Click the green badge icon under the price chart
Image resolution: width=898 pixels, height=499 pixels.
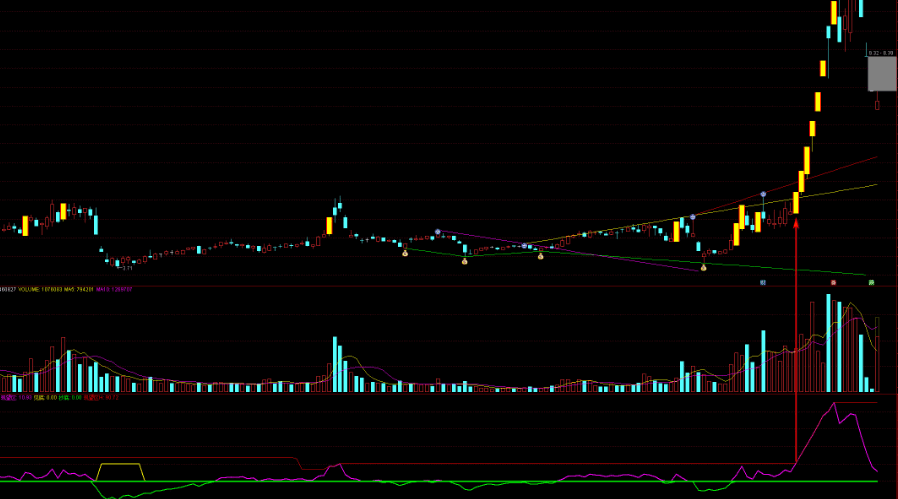coord(871,282)
